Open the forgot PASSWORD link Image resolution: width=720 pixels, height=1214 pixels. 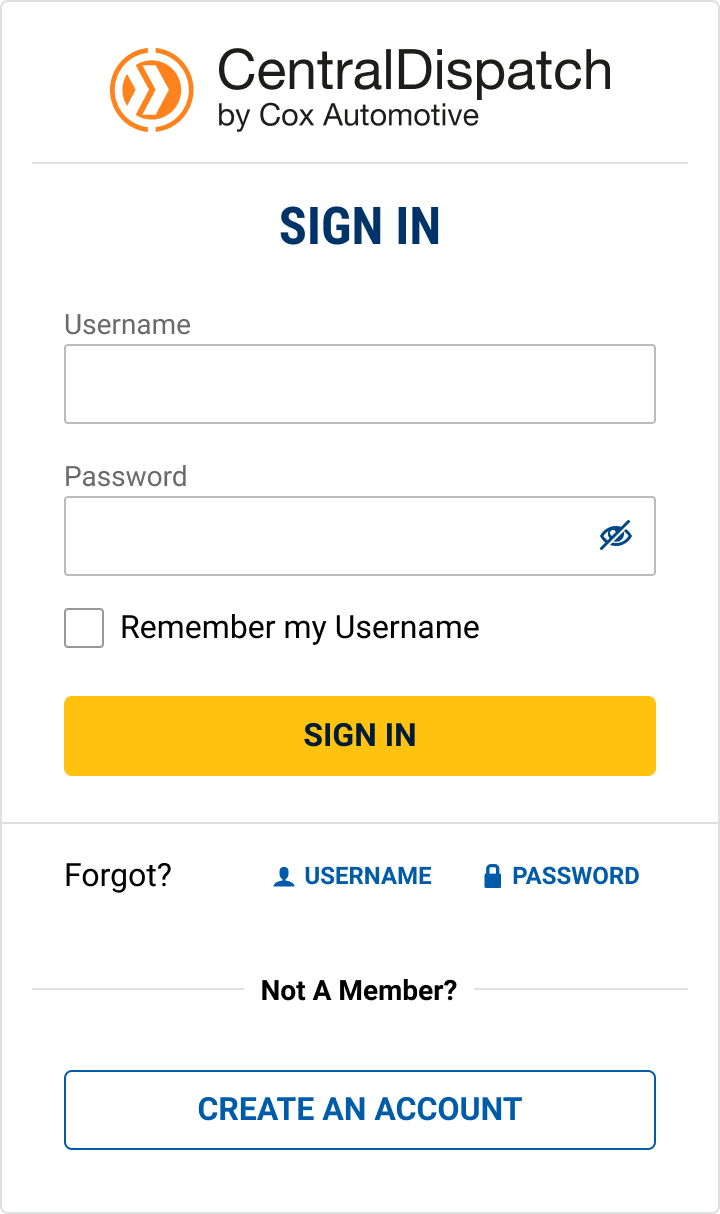(575, 875)
